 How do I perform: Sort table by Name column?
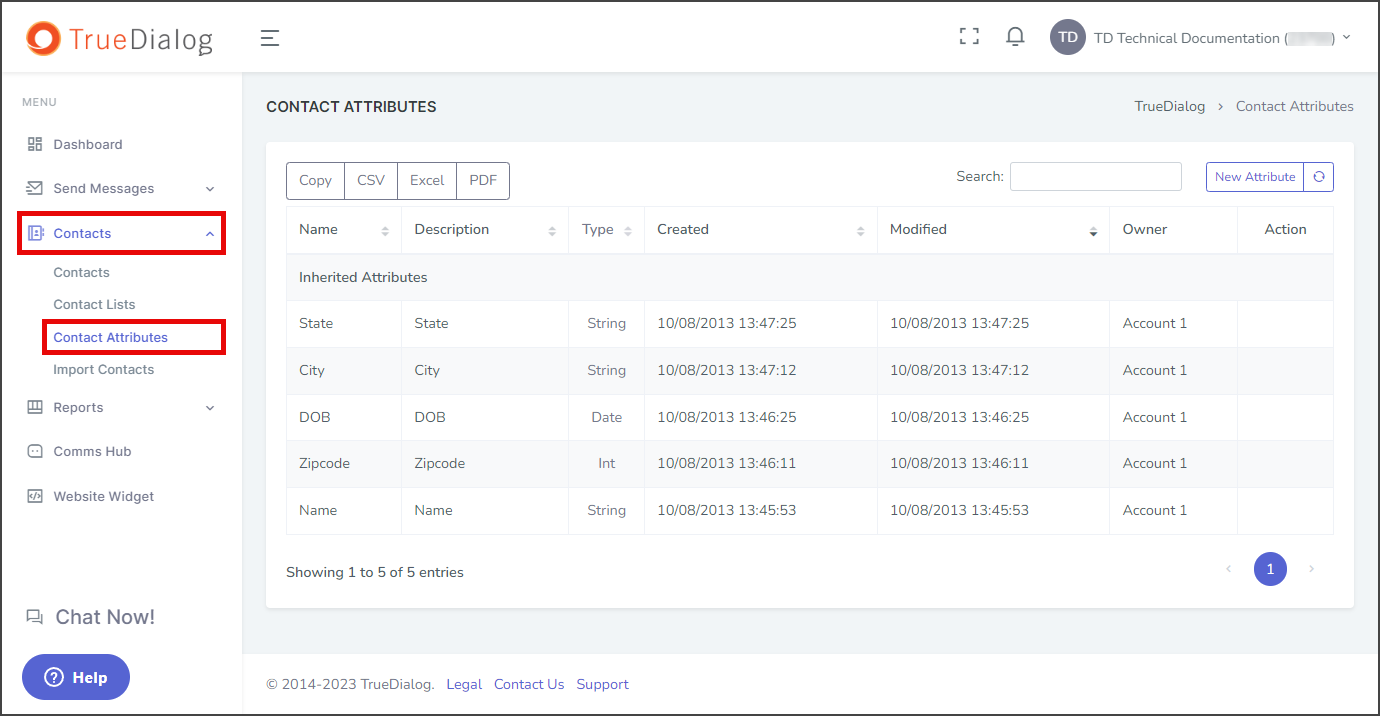coord(344,230)
